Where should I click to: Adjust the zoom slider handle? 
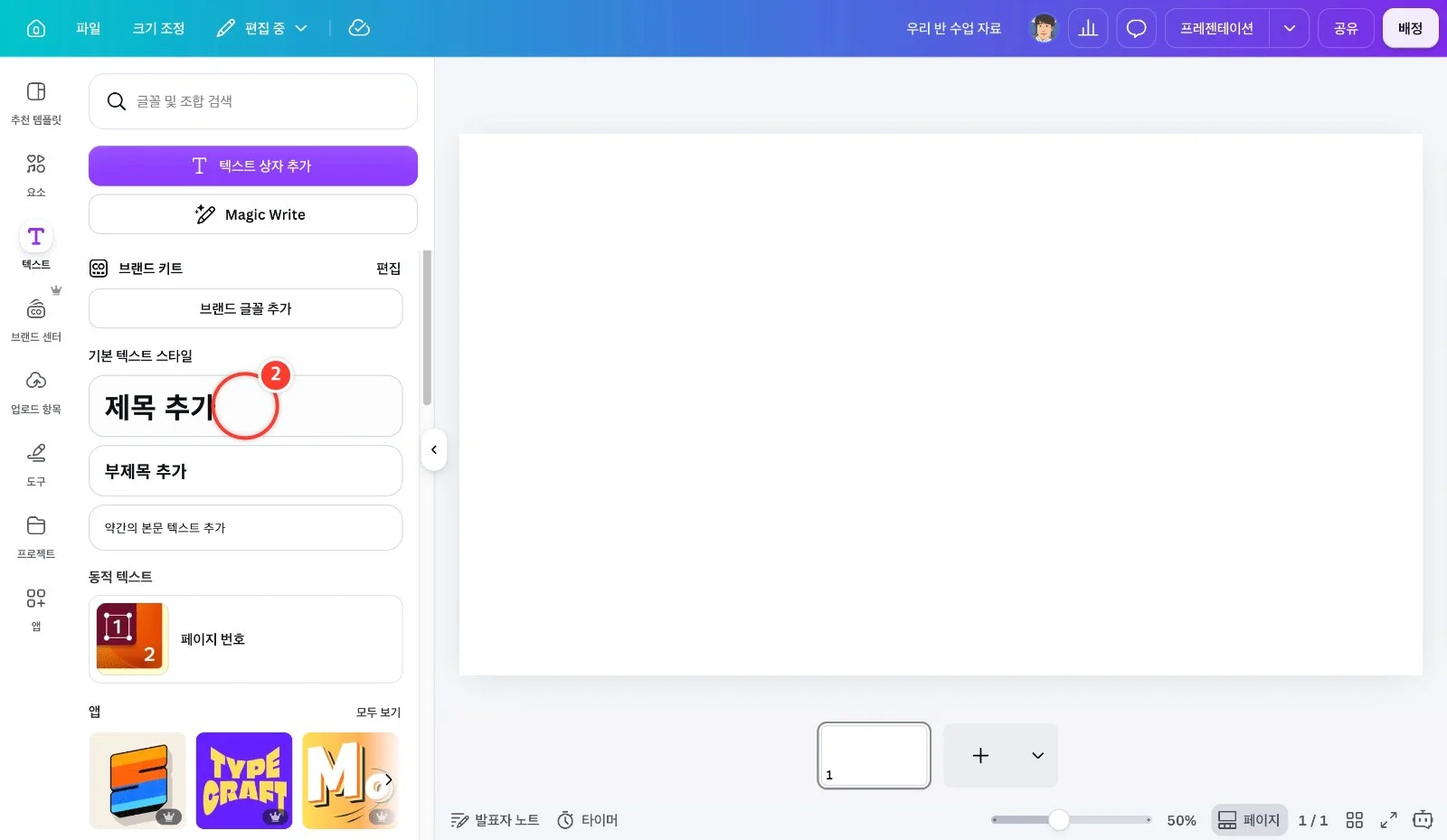click(x=1059, y=820)
